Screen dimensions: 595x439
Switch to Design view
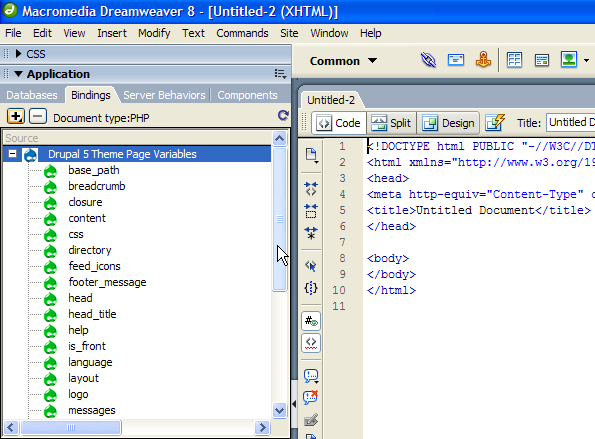449,123
